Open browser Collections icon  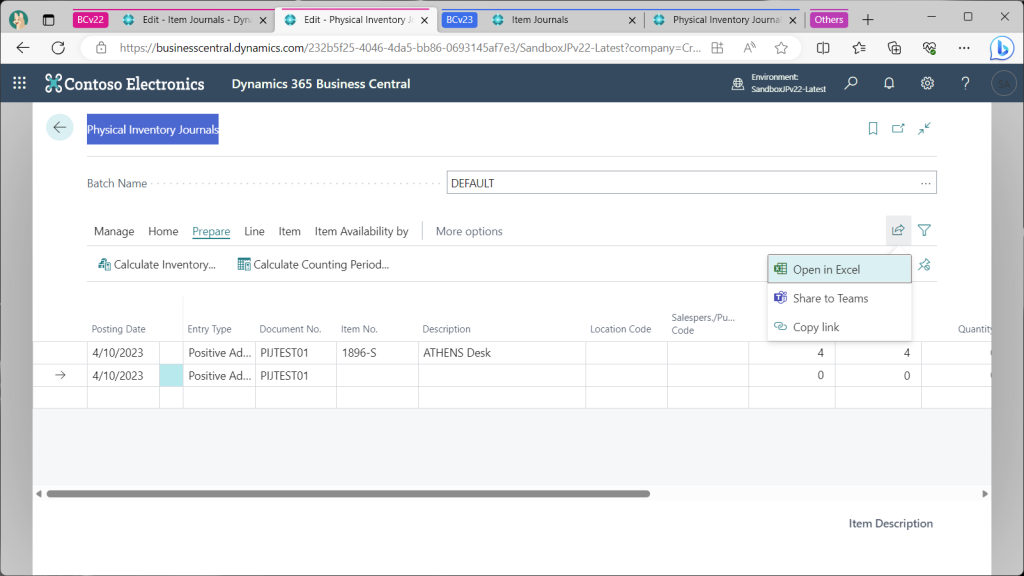tap(894, 48)
